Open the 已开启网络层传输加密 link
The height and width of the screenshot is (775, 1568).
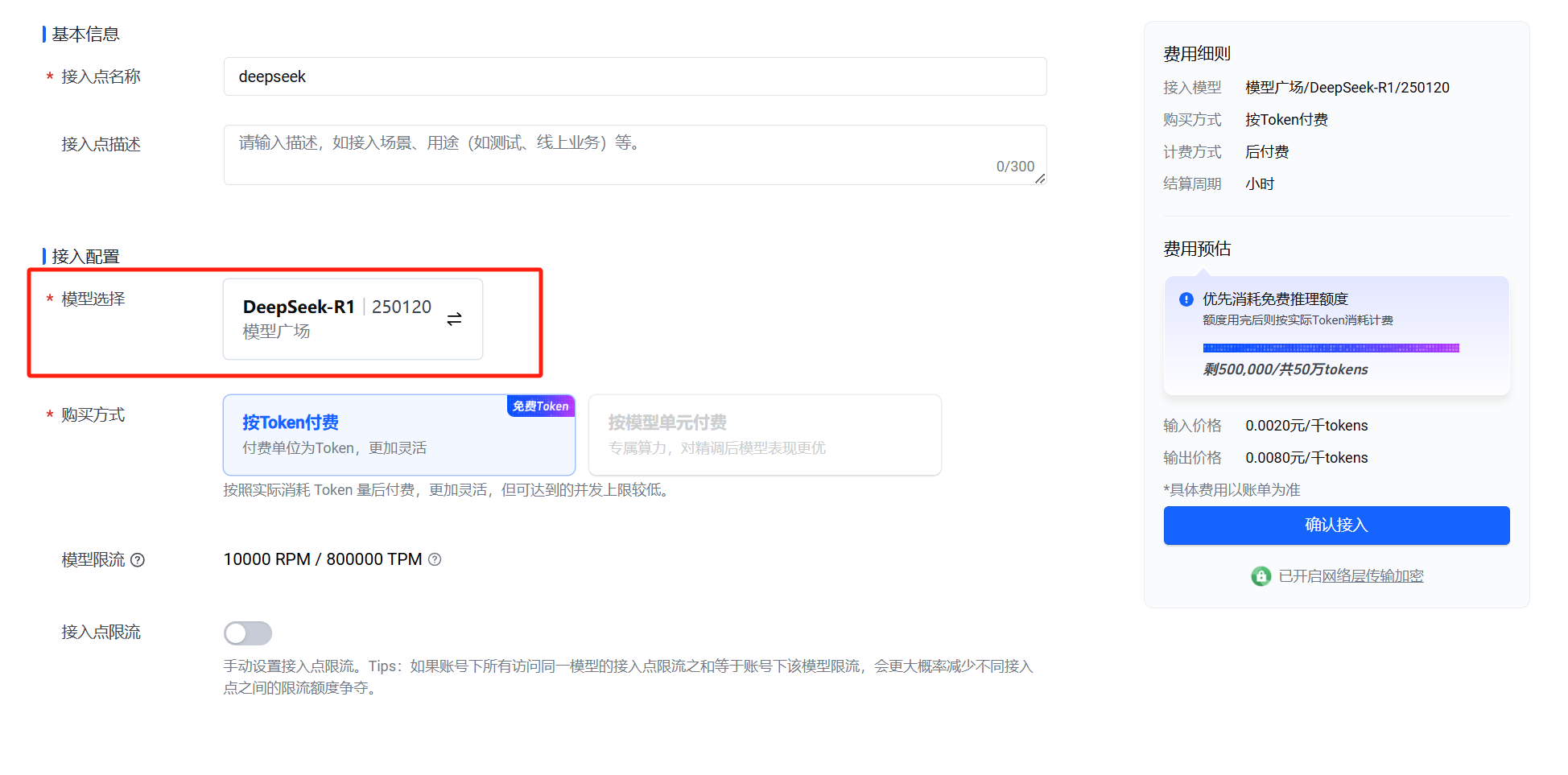click(x=1351, y=576)
